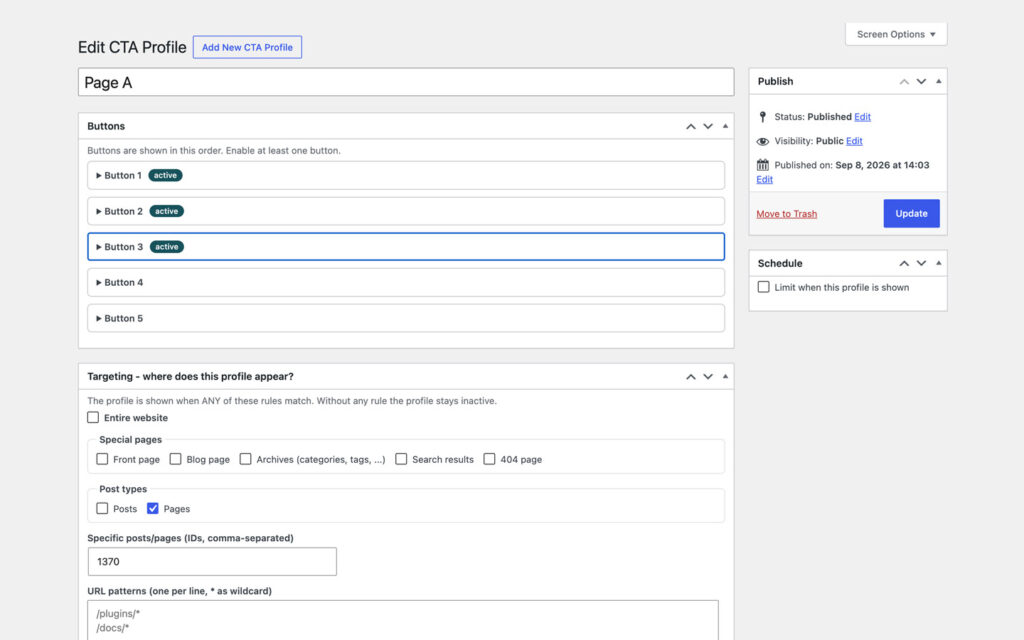This screenshot has width=1024, height=640.
Task: Click the Schedule panel heading
Action: click(780, 263)
